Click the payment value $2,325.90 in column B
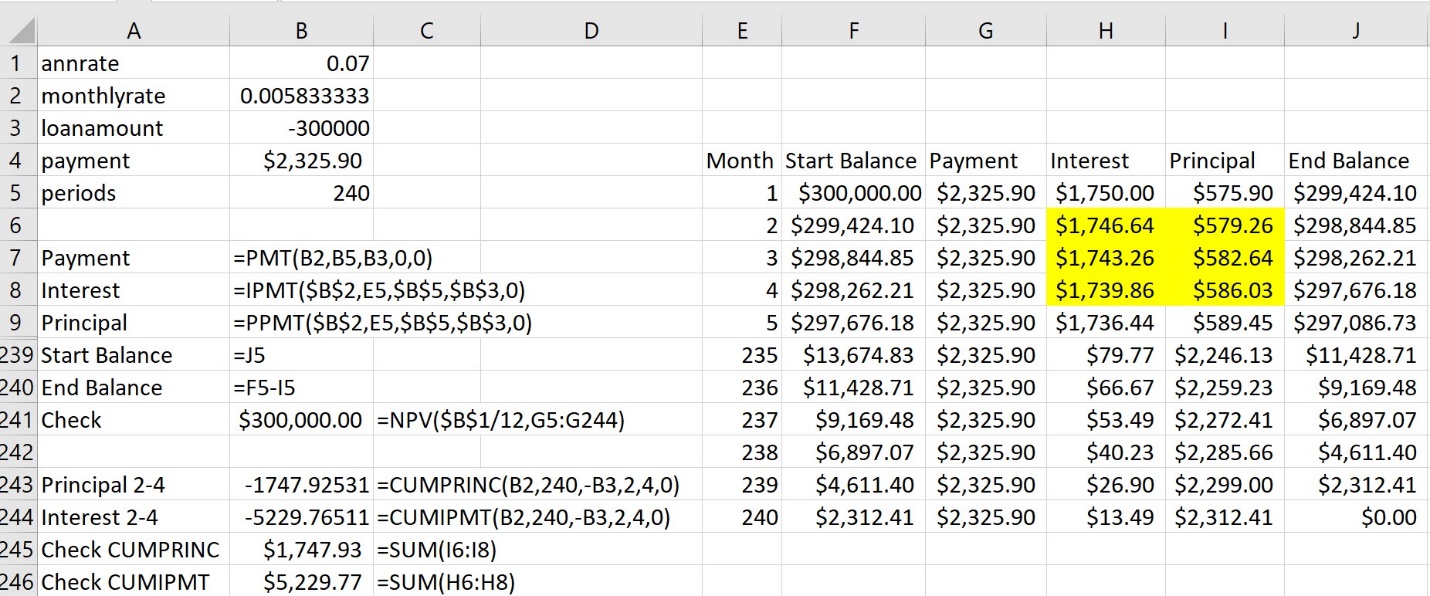Image resolution: width=1430 pixels, height=596 pixels. pos(300,160)
